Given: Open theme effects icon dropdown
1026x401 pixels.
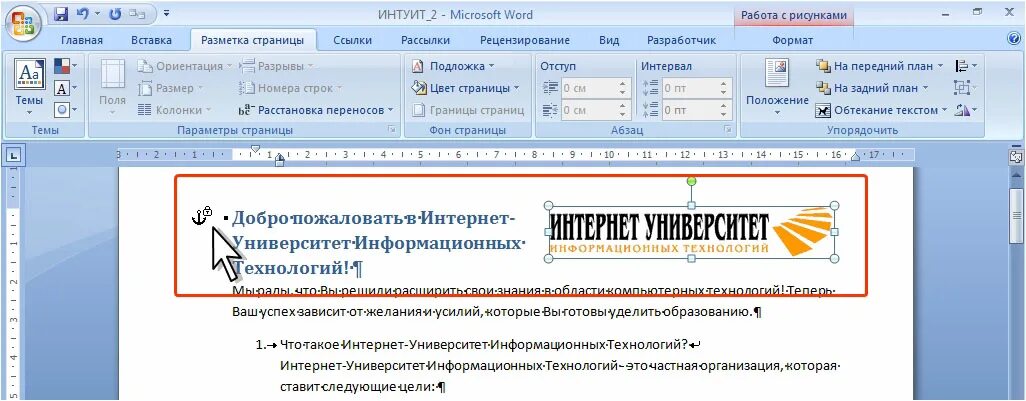Looking at the screenshot, I should (x=65, y=109).
